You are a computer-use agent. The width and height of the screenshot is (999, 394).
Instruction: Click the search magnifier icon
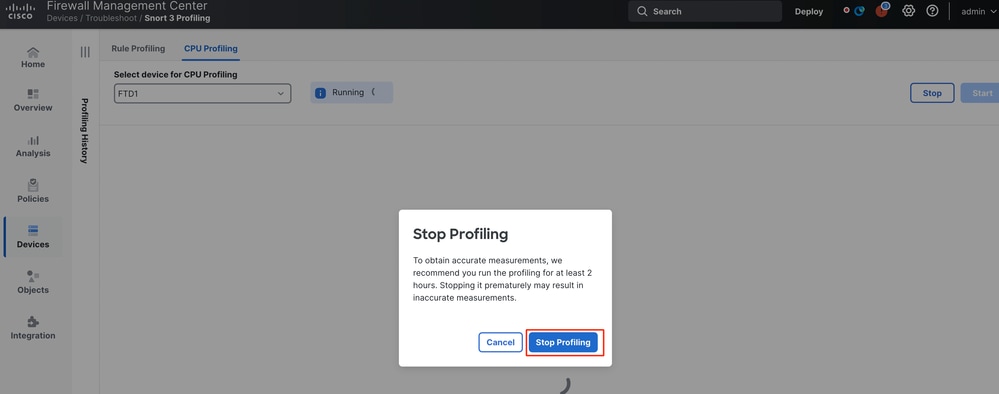tap(642, 11)
